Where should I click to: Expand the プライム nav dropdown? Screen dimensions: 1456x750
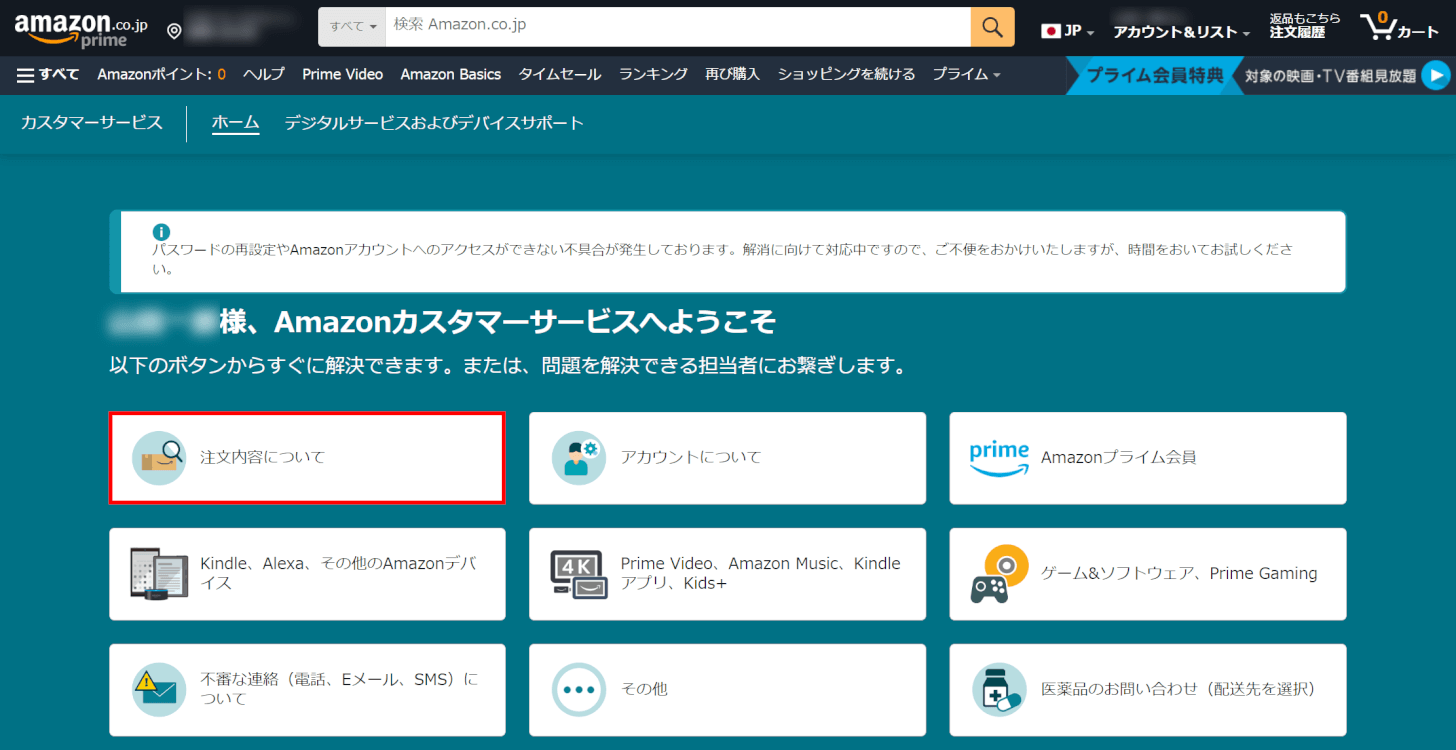pyautogui.click(x=966, y=74)
